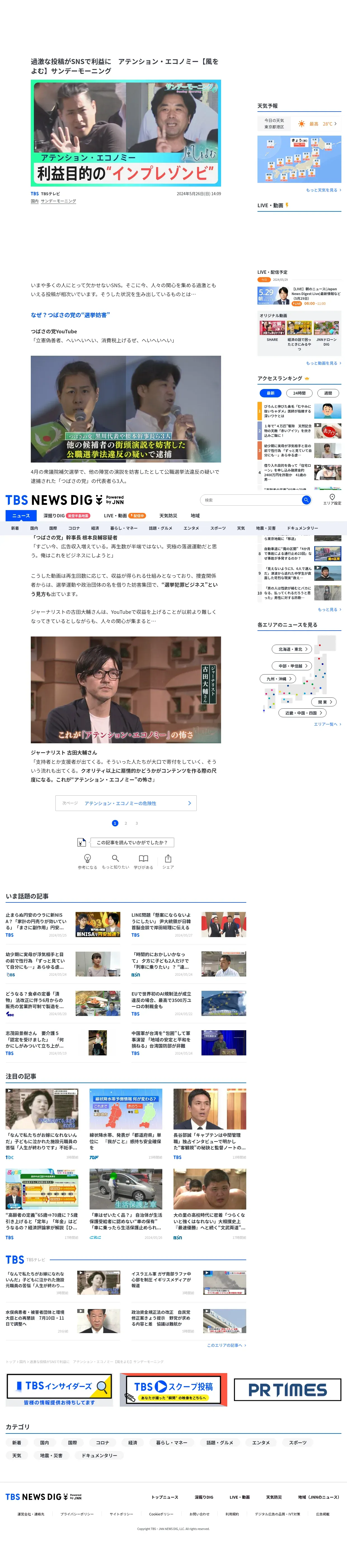Open the 九州・沖縄 region button
Image resolution: width=347 pixels, height=1568 pixels.
[278, 678]
